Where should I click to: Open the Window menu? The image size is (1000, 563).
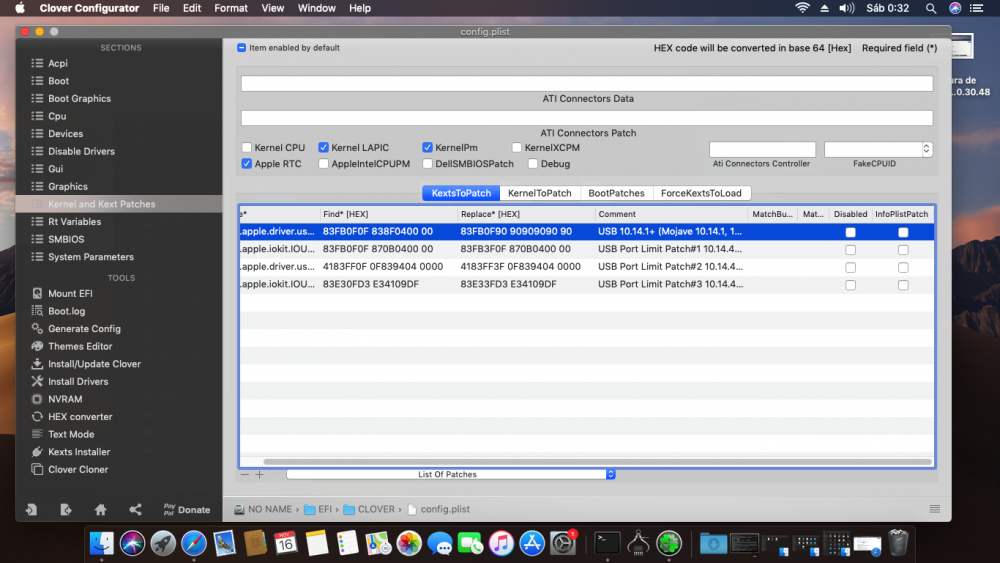[x=316, y=8]
